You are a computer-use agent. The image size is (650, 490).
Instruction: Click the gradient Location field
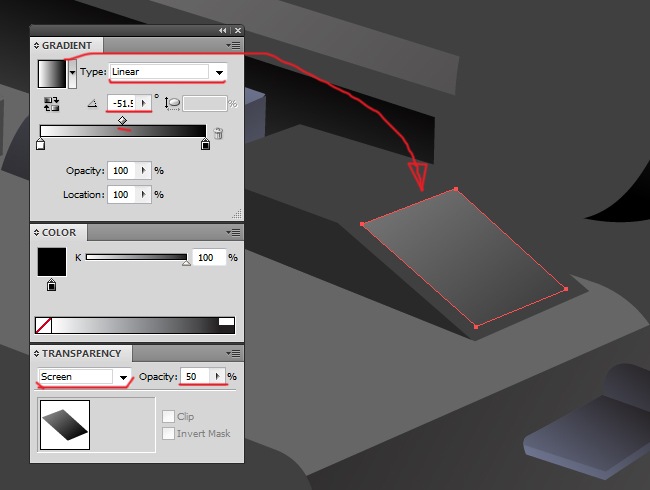coord(121,195)
